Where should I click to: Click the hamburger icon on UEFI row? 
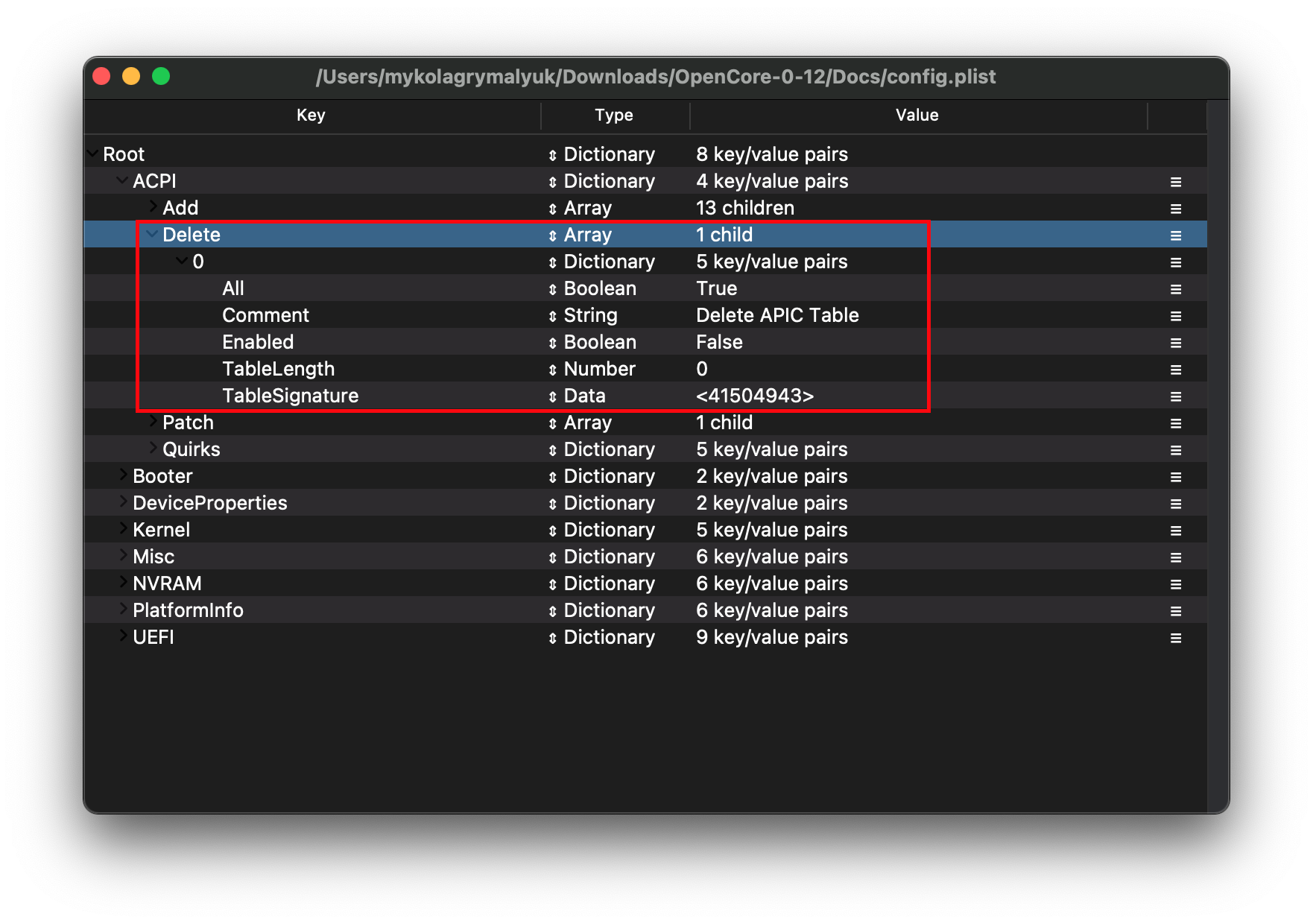coord(1175,638)
